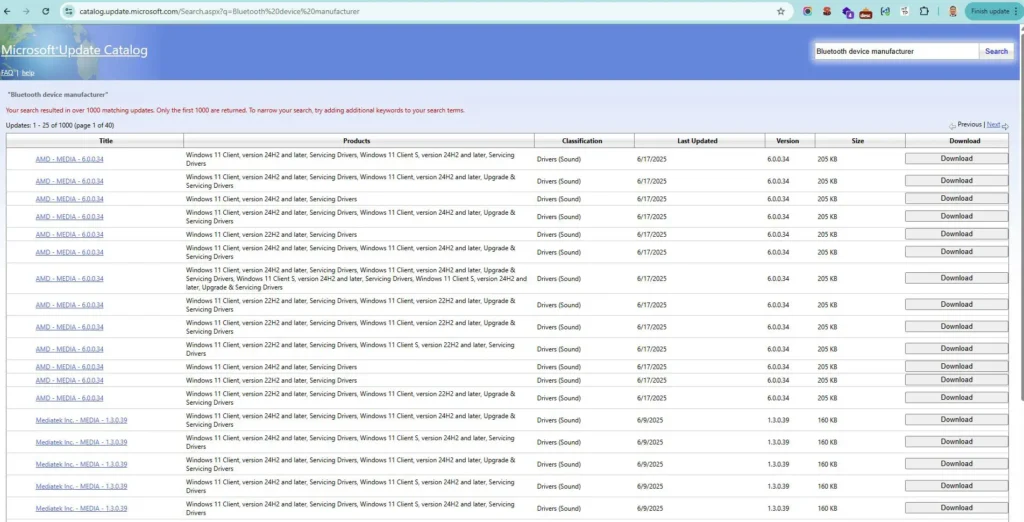The image size is (1024, 522).
Task: Focus the Bluetooth device manufacturer search box
Action: point(896,51)
